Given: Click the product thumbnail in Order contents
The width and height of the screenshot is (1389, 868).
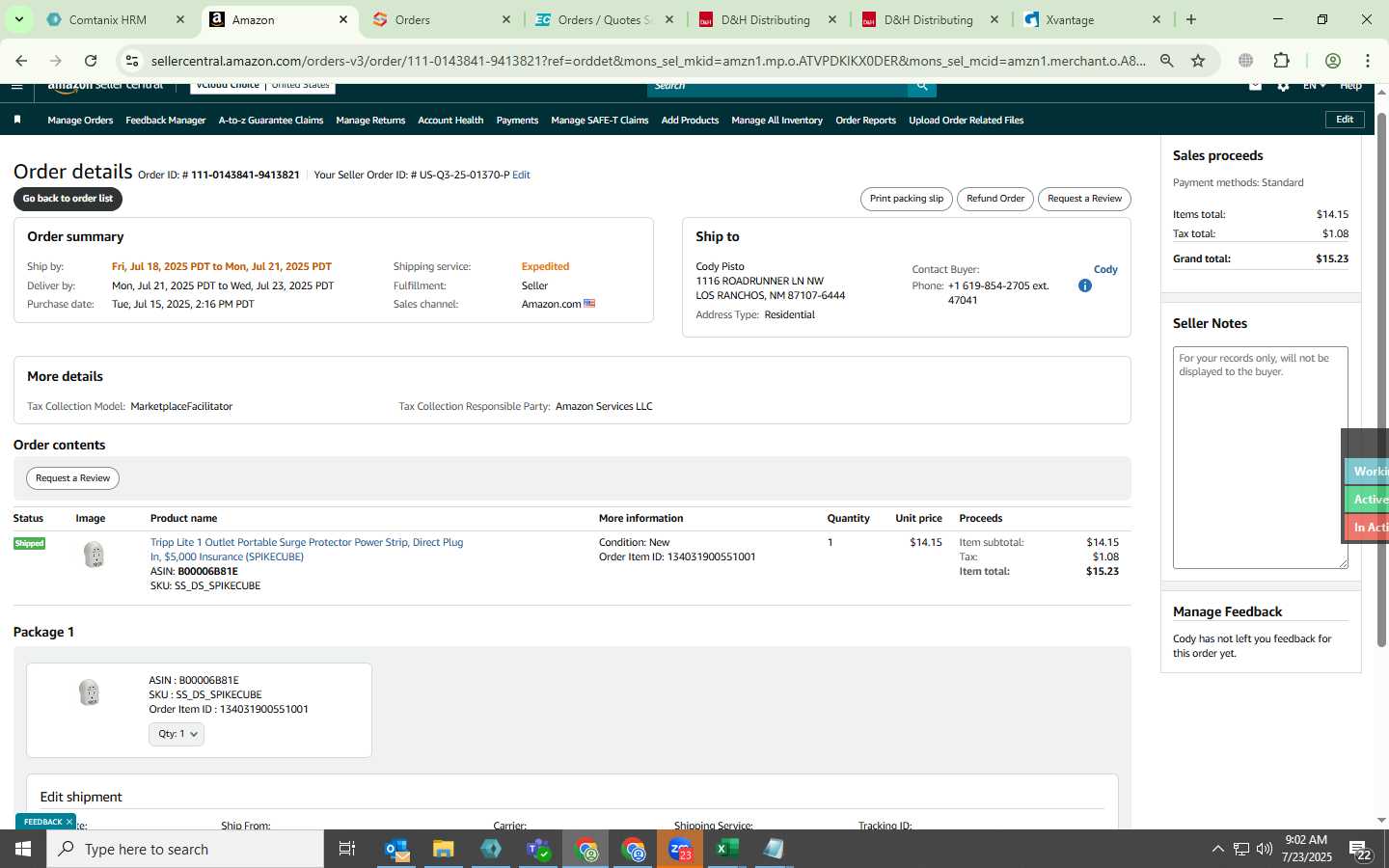Looking at the screenshot, I should coord(94,555).
